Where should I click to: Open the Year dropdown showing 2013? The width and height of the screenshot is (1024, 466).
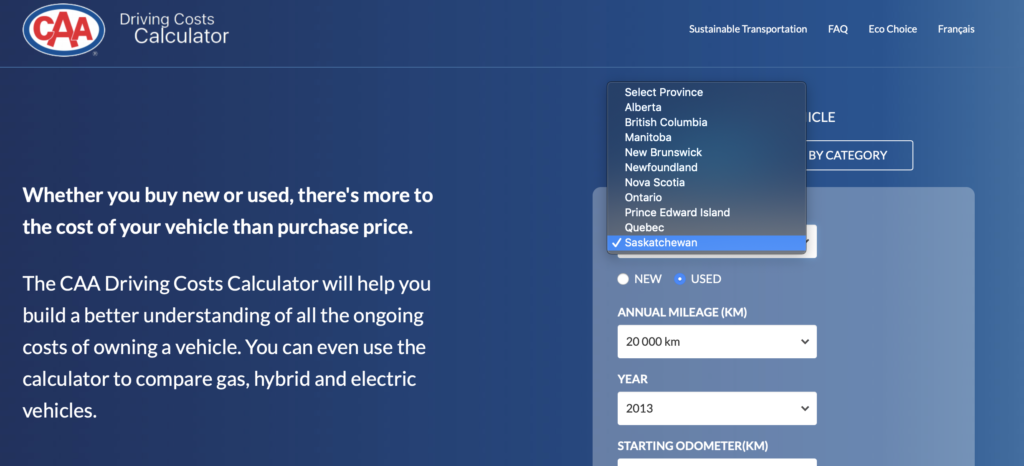click(x=717, y=409)
